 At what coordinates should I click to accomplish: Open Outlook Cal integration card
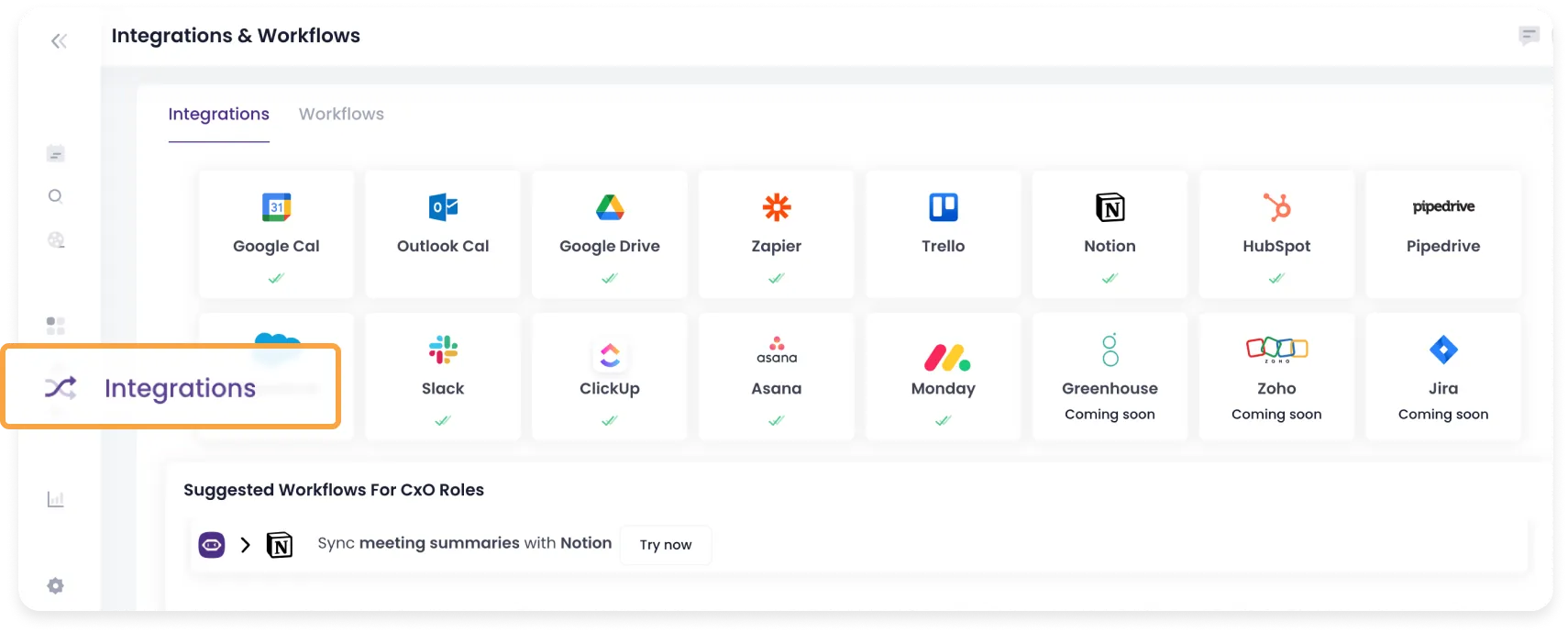tap(443, 234)
